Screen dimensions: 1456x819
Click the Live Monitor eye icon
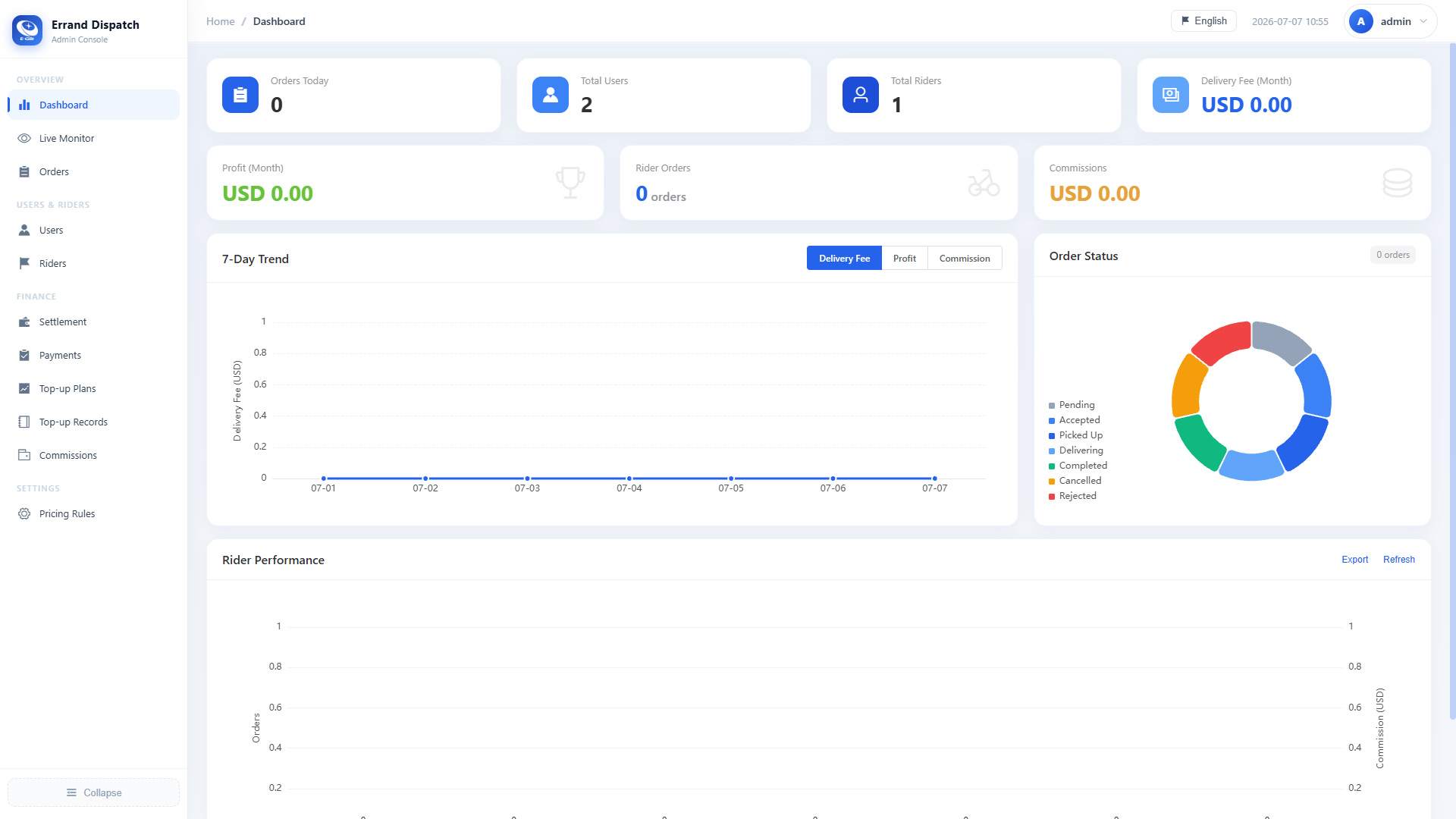24,139
